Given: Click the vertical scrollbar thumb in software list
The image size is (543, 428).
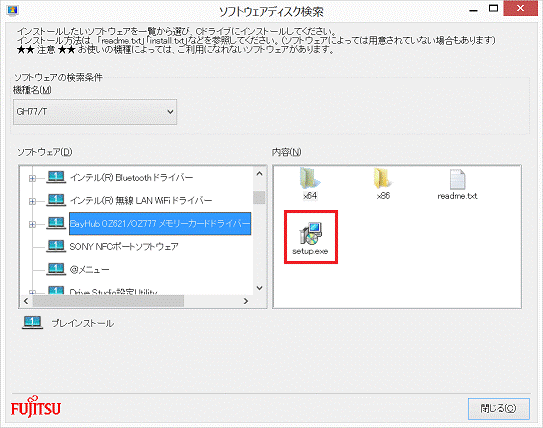Looking at the screenshot, I should point(259,197).
